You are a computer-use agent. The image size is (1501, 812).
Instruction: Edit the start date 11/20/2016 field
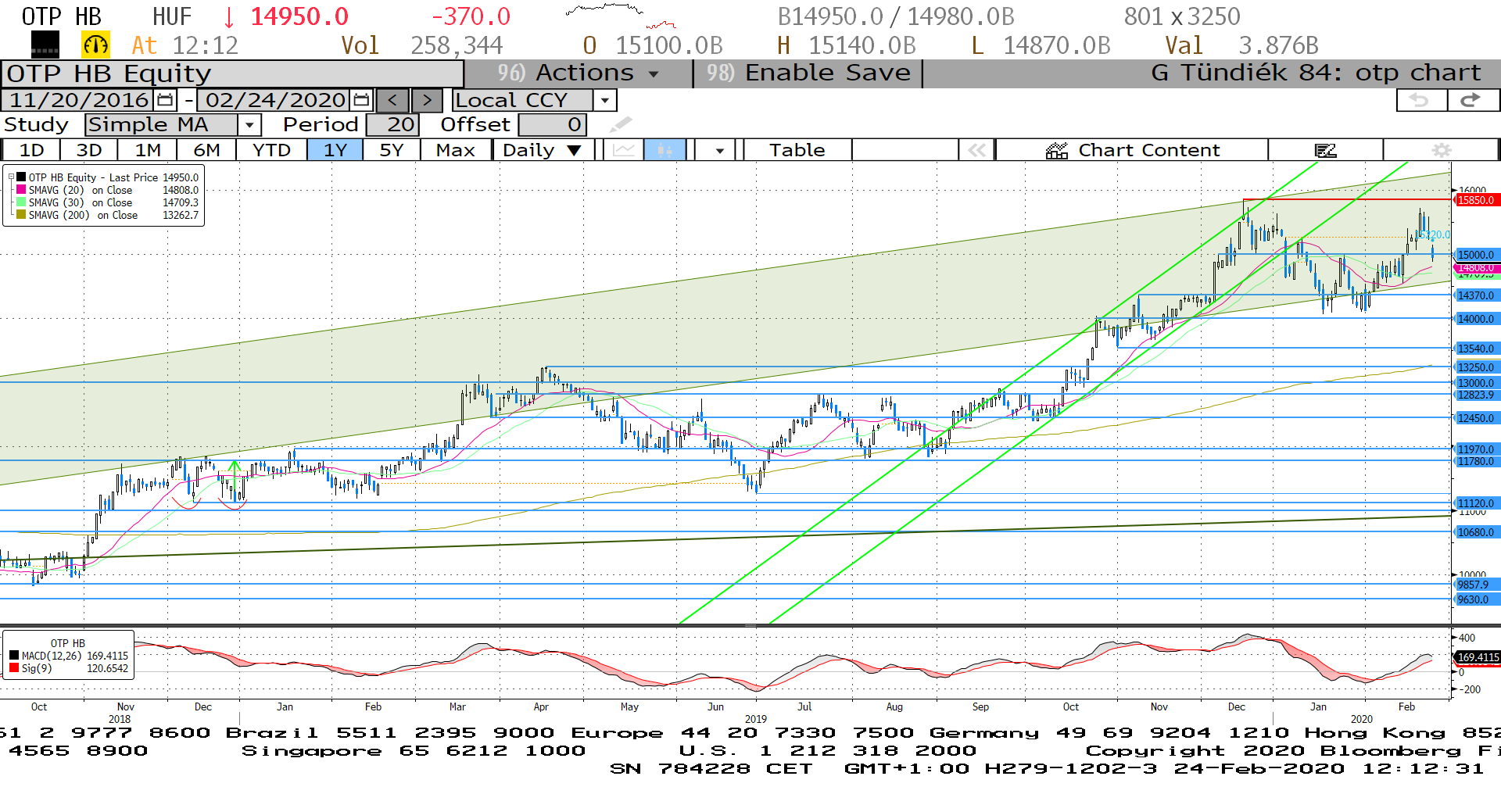(x=79, y=100)
